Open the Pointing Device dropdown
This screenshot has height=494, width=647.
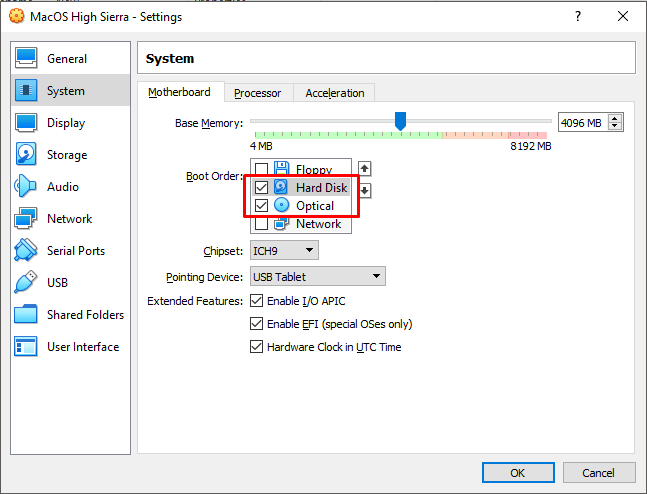coord(316,276)
